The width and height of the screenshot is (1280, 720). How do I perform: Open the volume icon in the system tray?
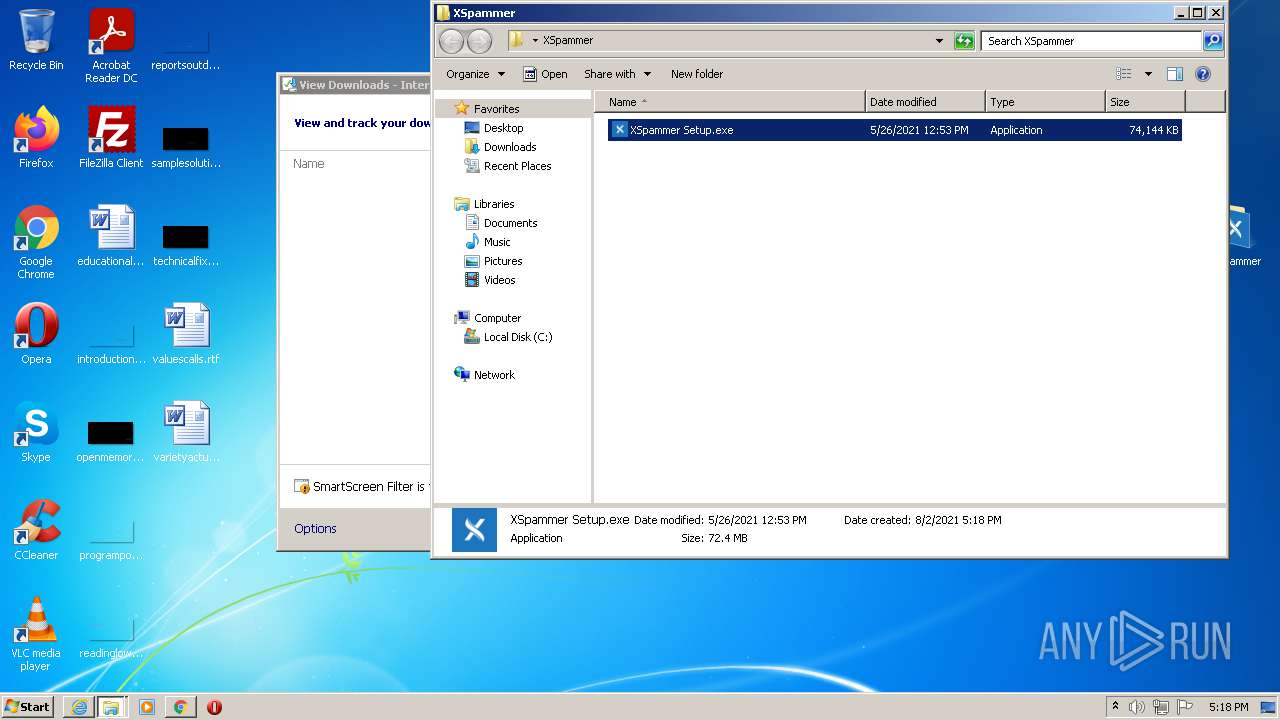pyautogui.click(x=1136, y=707)
